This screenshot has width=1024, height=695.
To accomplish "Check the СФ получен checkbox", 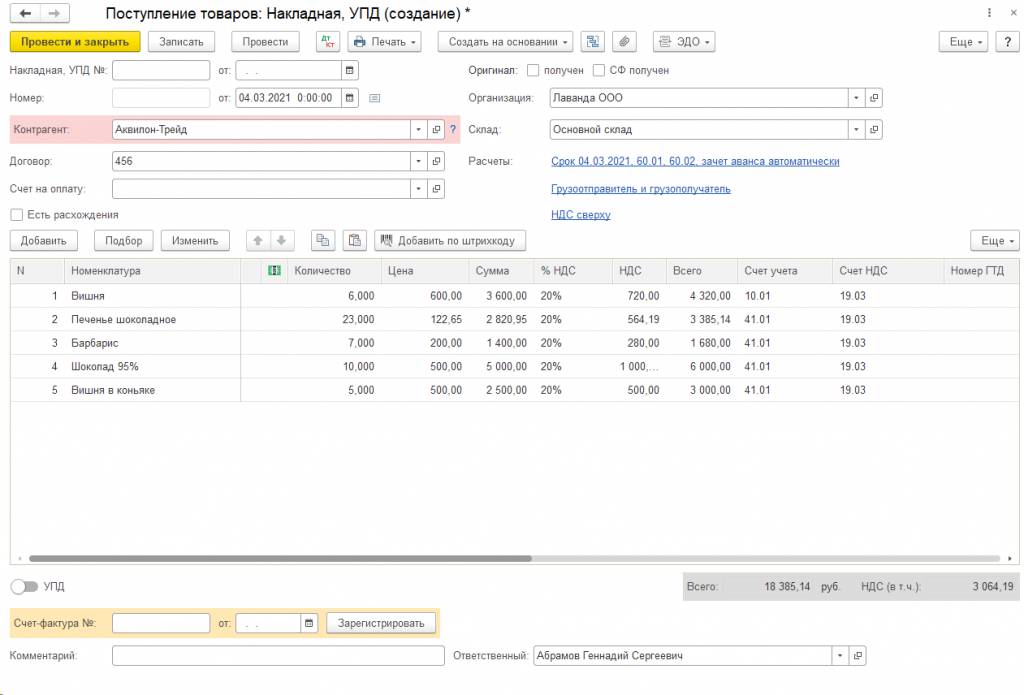I will (599, 71).
